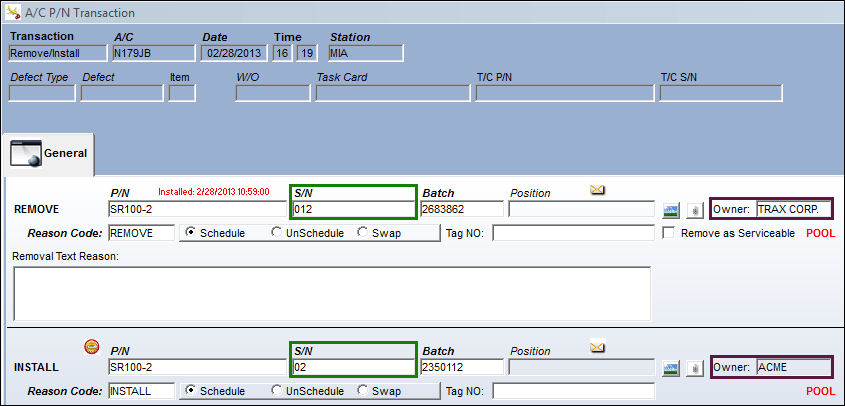Click the INSTALL Batch field 2350112
The height and width of the screenshot is (406, 845).
pyautogui.click(x=462, y=367)
